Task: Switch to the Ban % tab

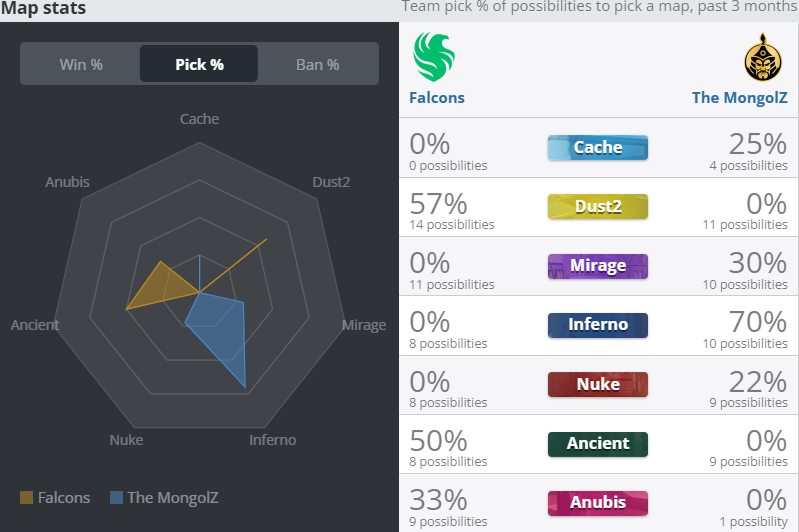Action: click(317, 64)
